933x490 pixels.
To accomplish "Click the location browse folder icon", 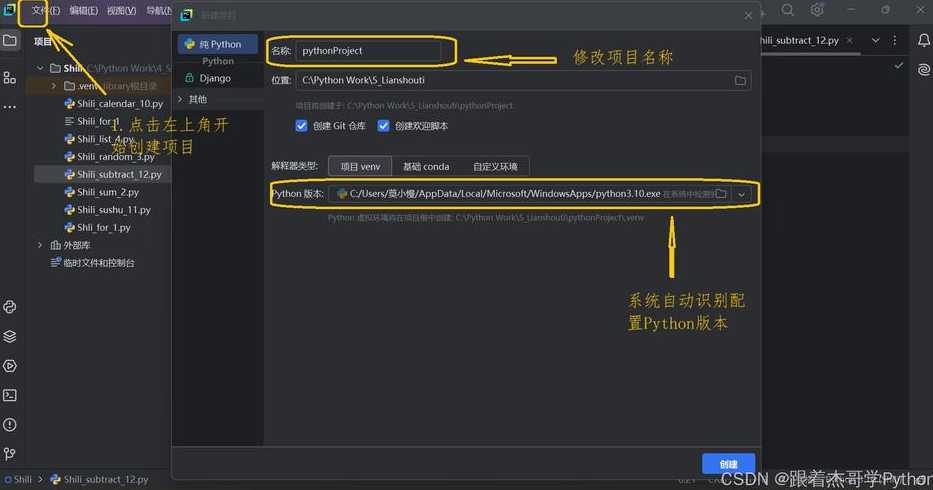I will (x=740, y=80).
